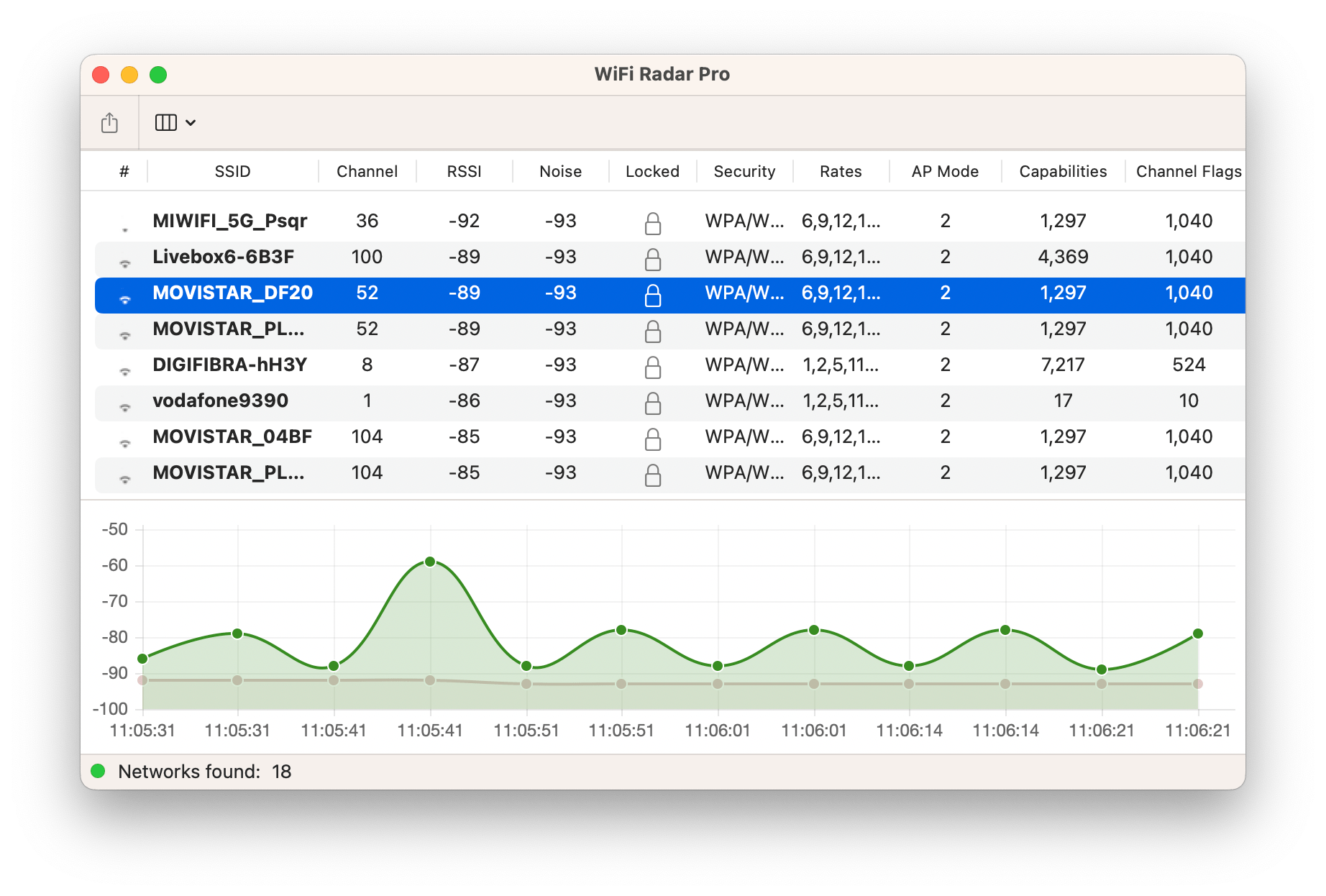This screenshot has width=1326, height=896.
Task: Click the highest peak point on the signal chart
Action: pos(429,562)
